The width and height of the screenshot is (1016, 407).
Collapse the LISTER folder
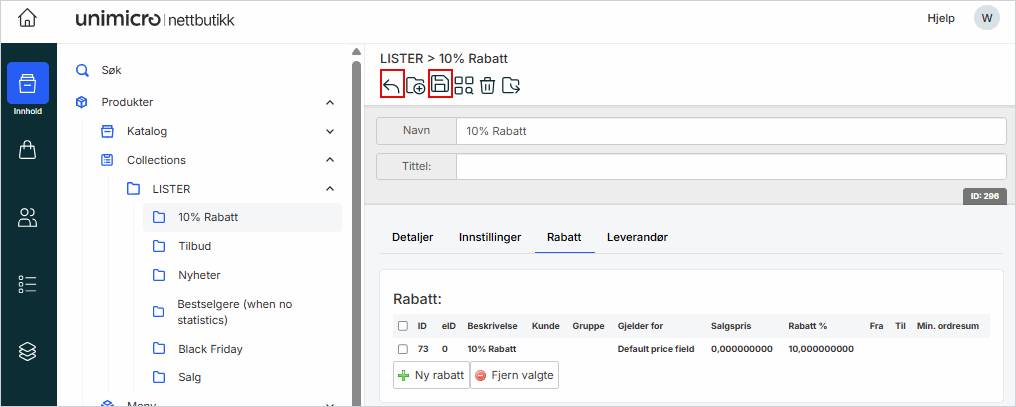coord(330,189)
